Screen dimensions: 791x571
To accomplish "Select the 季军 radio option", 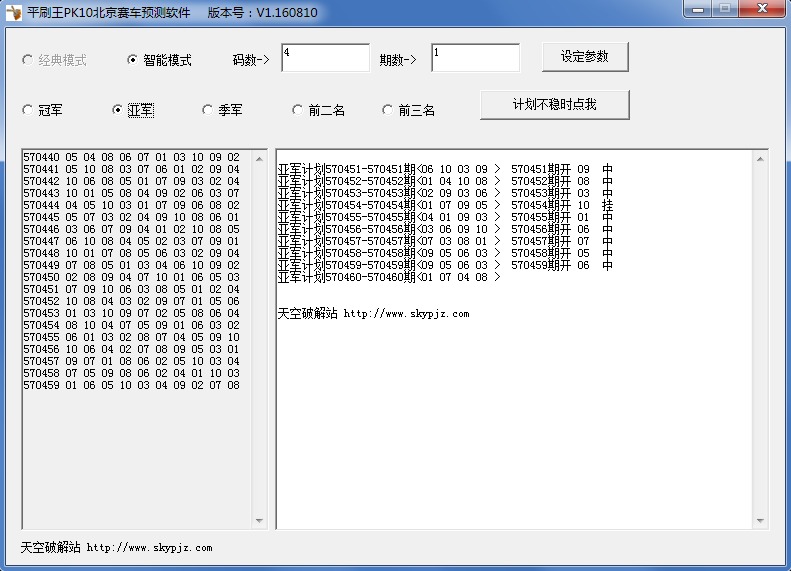I will click(207, 110).
